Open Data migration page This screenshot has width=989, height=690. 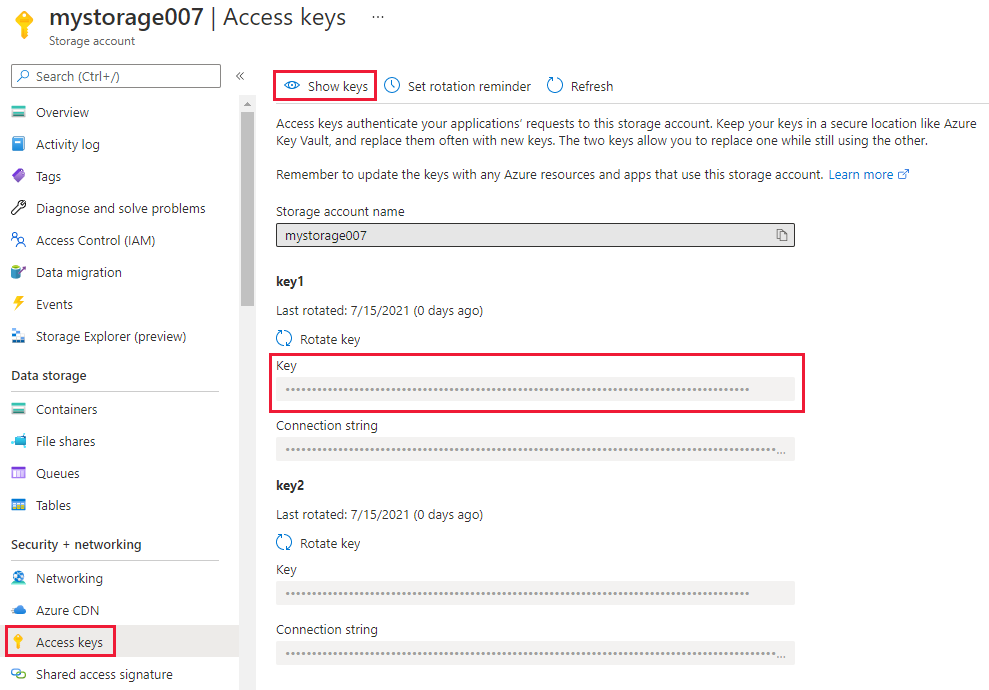tap(79, 272)
